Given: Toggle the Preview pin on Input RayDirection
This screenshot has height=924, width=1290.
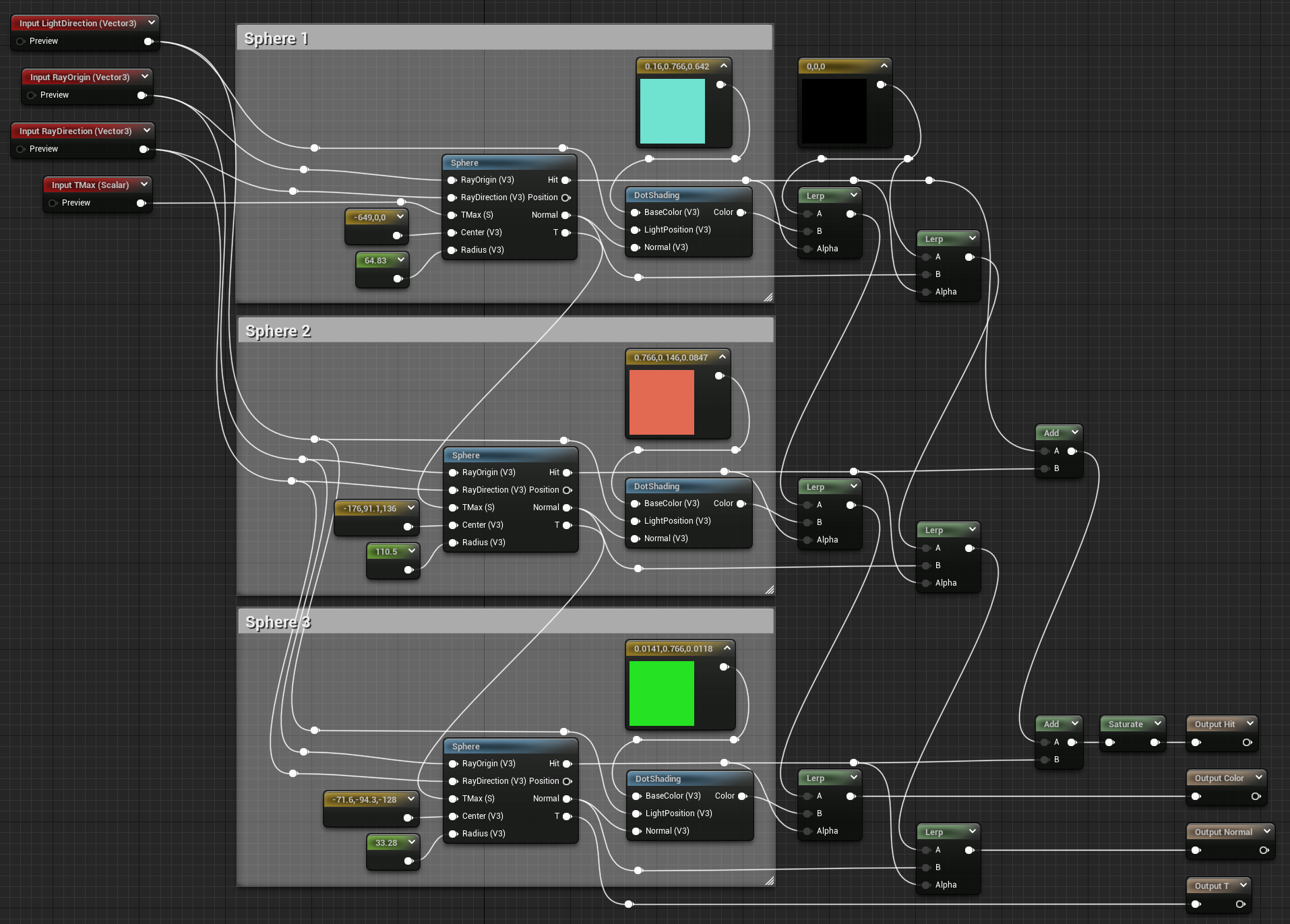Looking at the screenshot, I should coord(21,149).
